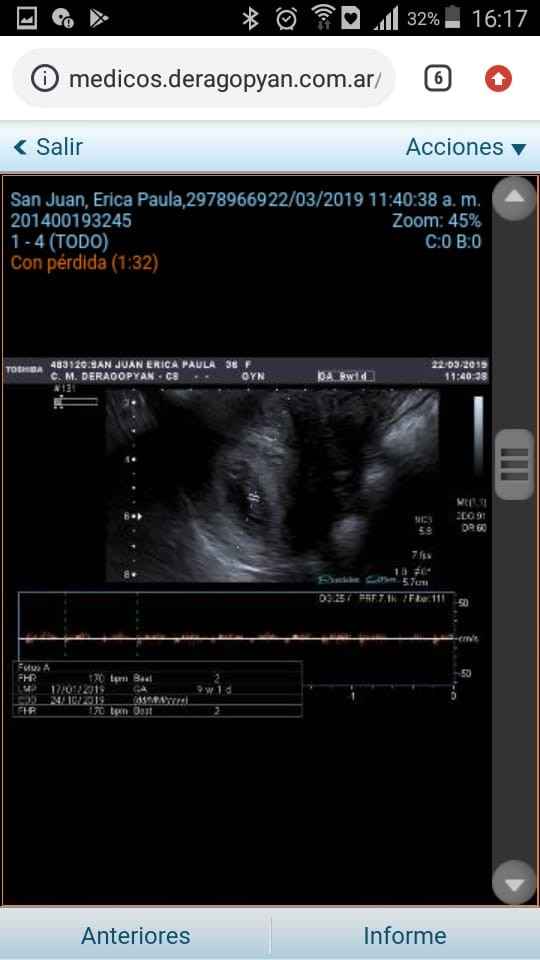Tap the alarm clock status icon

[x=286, y=18]
